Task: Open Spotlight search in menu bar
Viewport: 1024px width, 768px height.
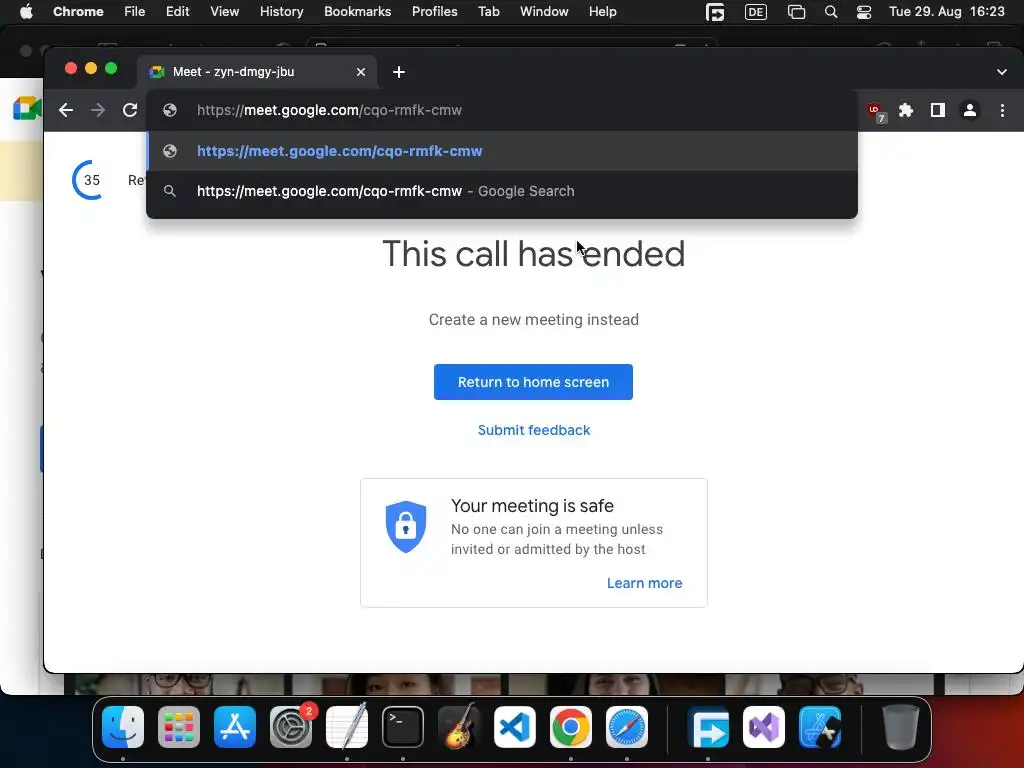Action: (831, 12)
